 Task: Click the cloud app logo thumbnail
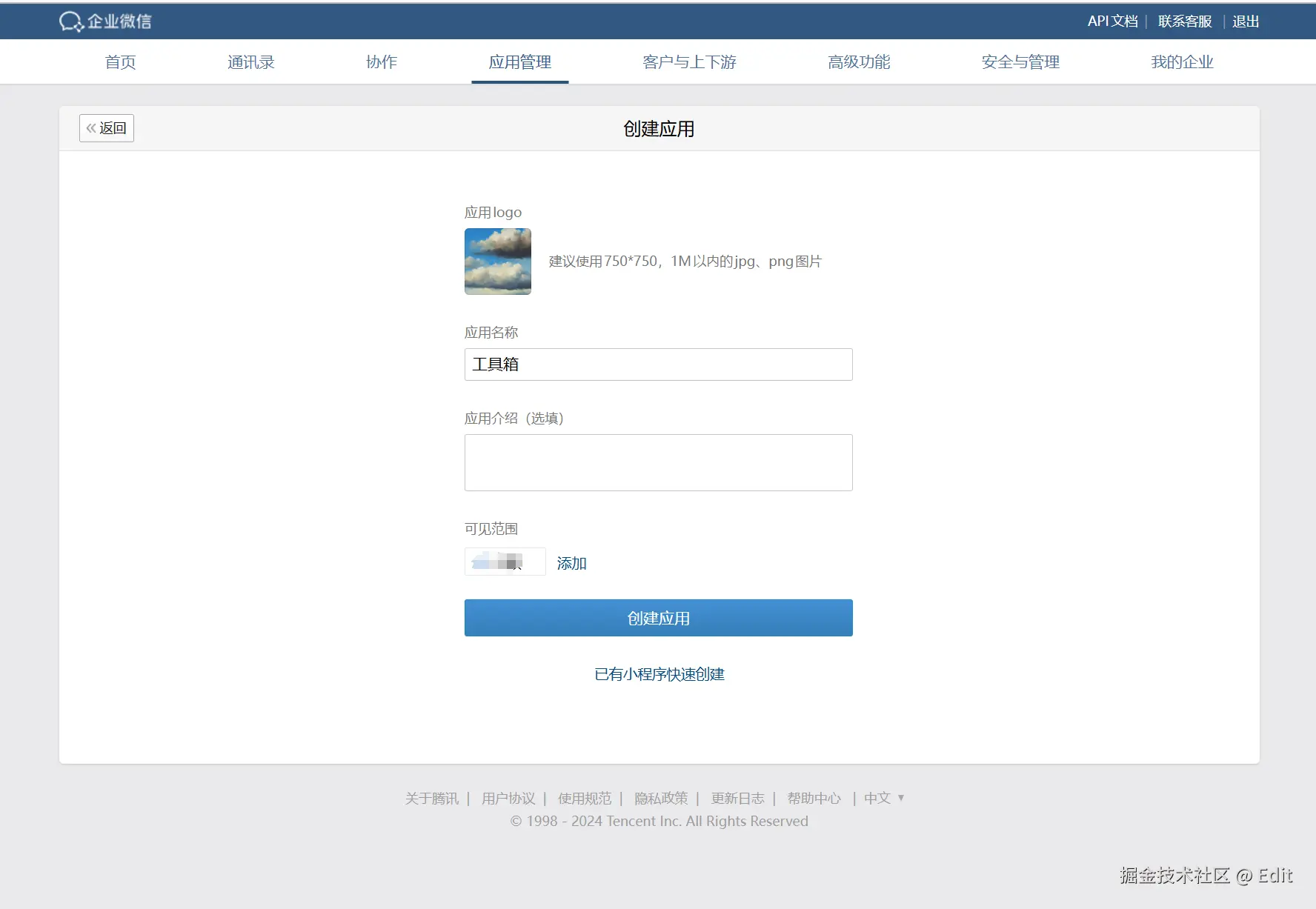497,262
